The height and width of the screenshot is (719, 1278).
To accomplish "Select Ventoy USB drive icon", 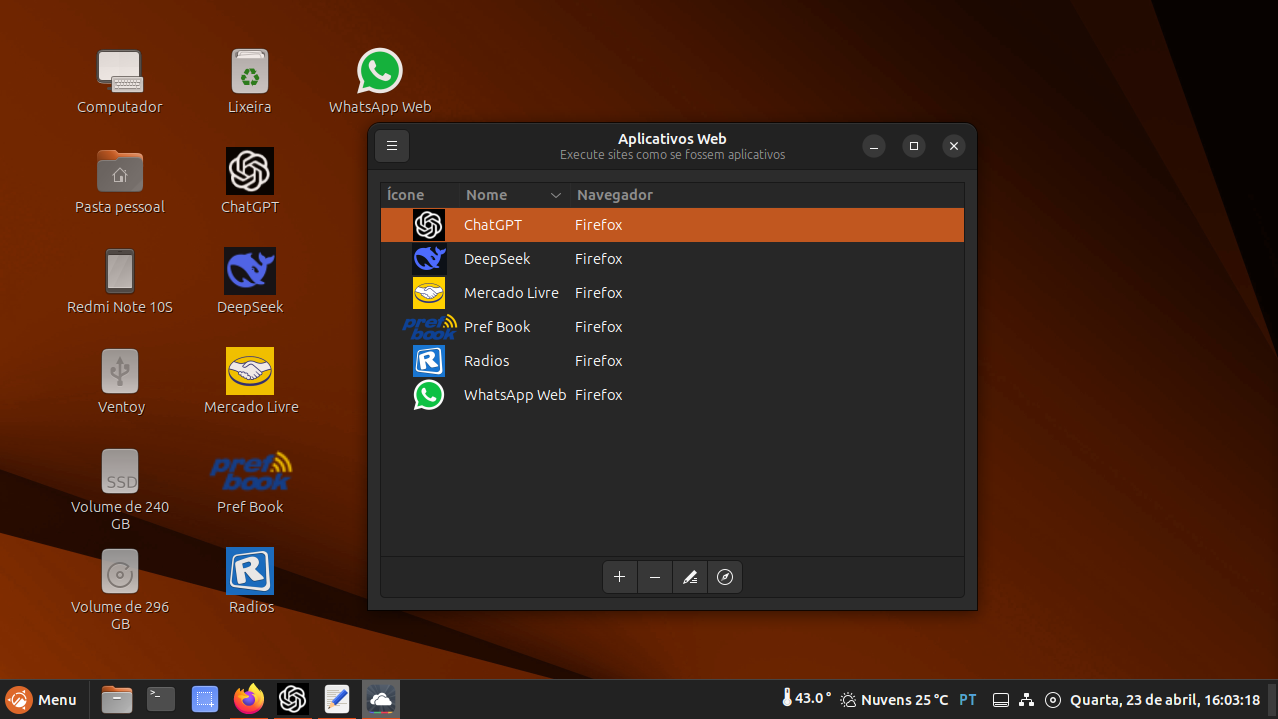I will tap(120, 372).
